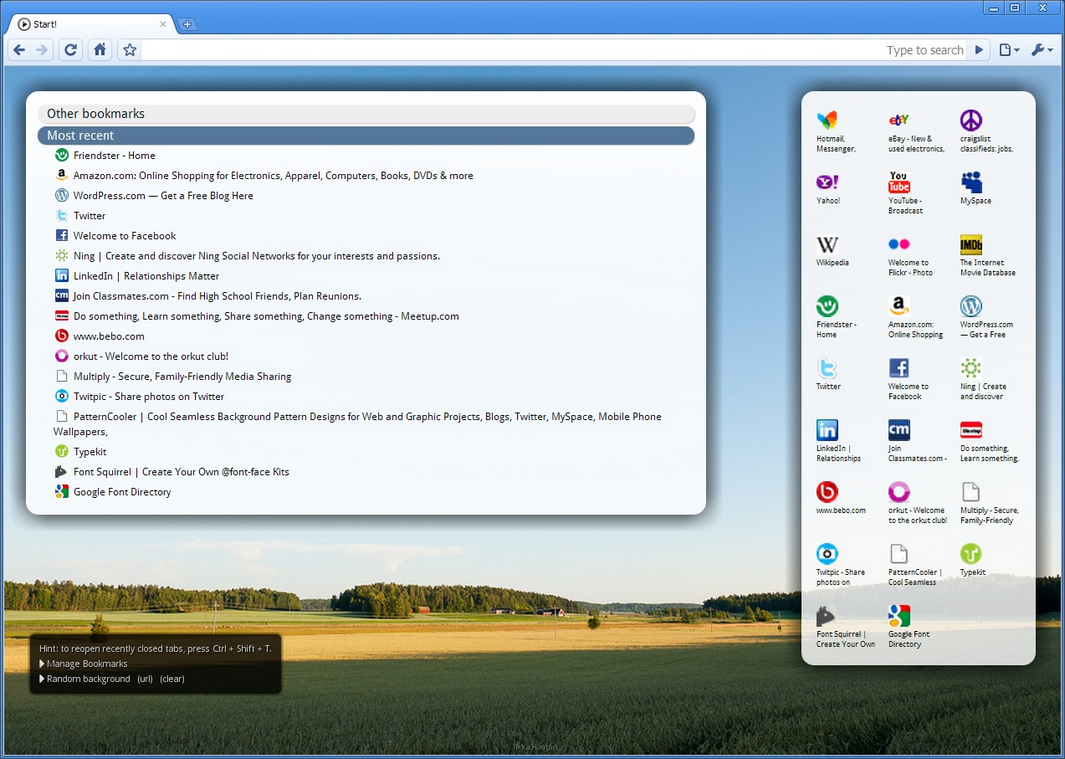Open the Twitpic bookmark link in the list
Screen dimensions: 1065x759
[149, 396]
